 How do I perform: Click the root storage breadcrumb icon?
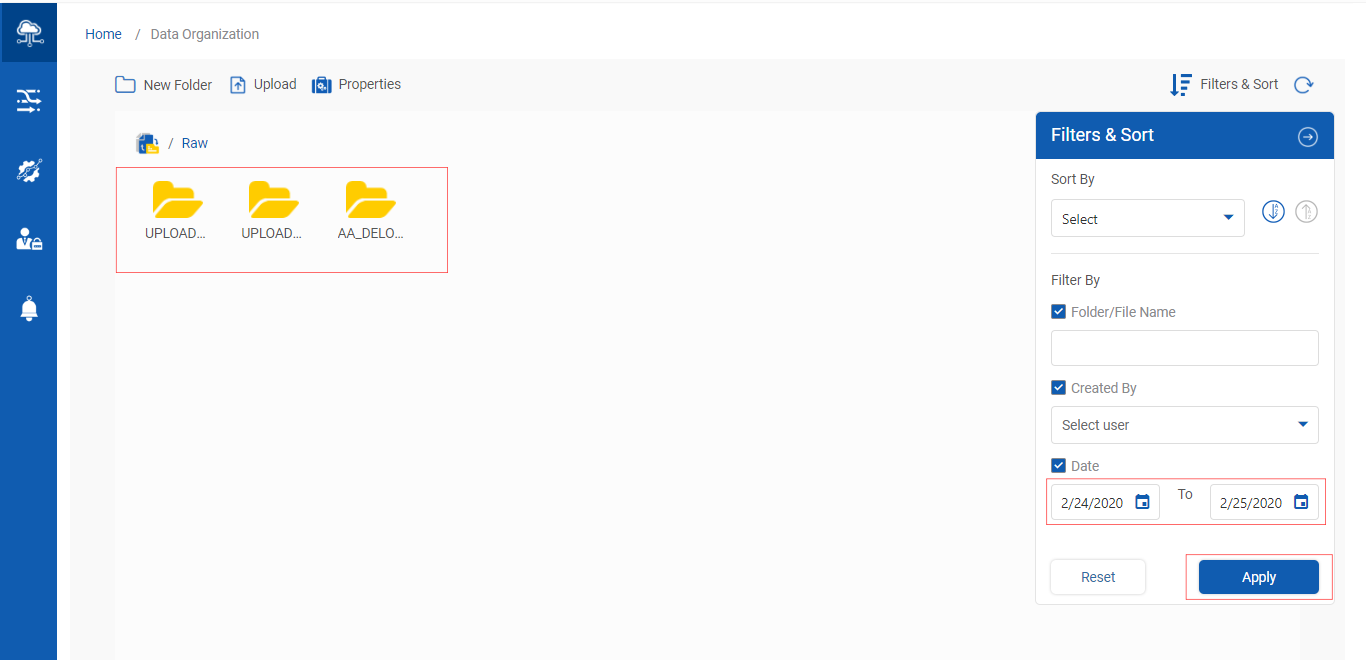click(x=148, y=144)
